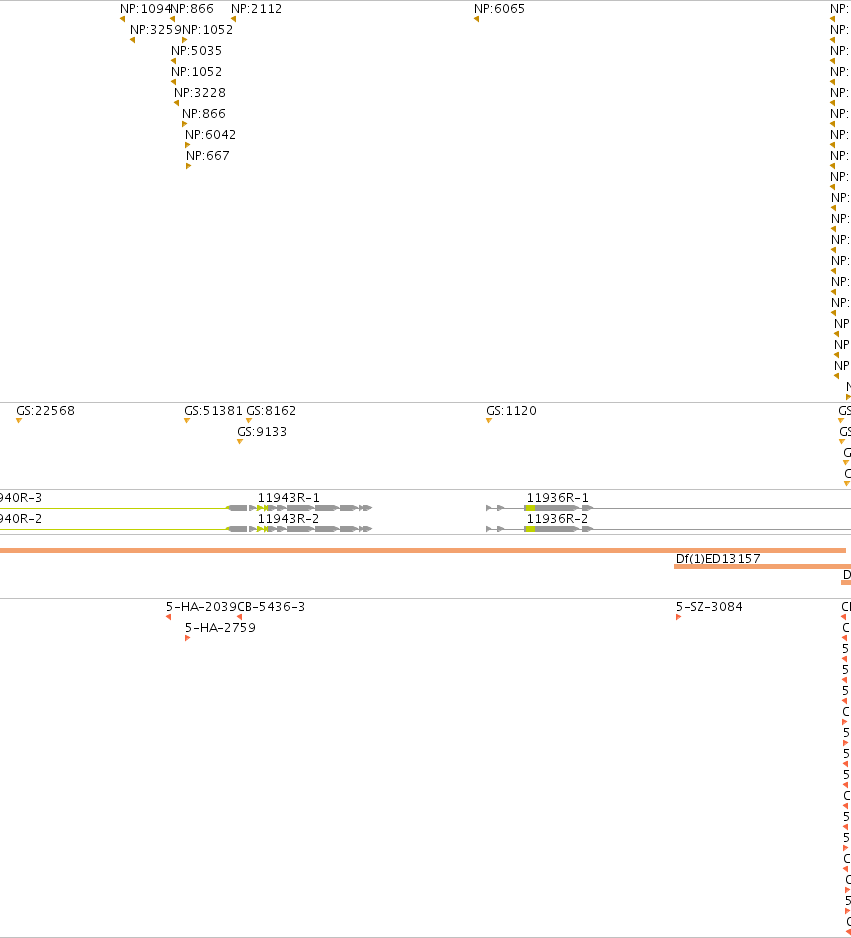Open transcript 11943R-1 label
851x938 pixels.
pyautogui.click(x=288, y=497)
